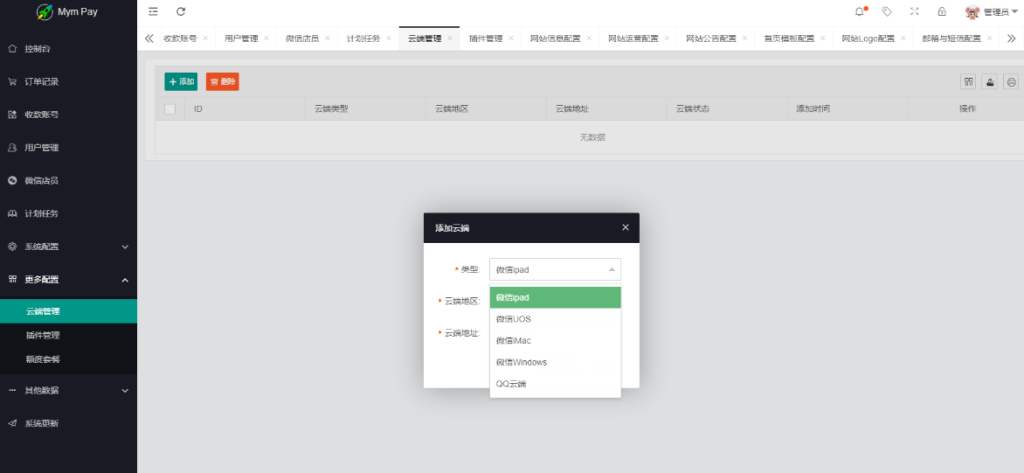Close the 网站运营配置 tab
Image resolution: width=1024 pixels, height=473 pixels.
pos(667,39)
